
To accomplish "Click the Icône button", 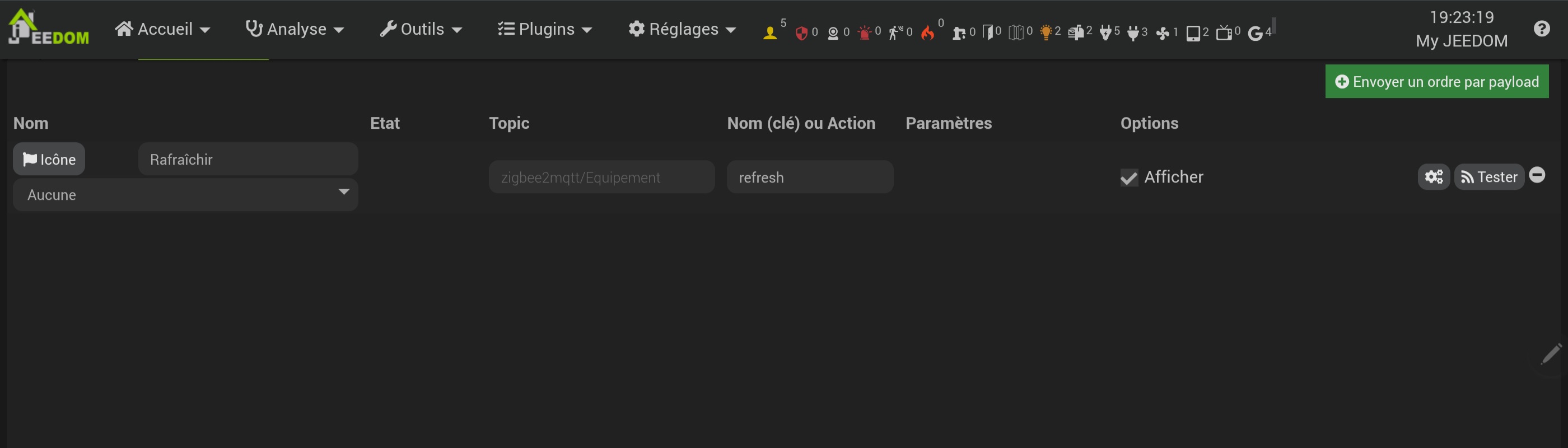I will [x=49, y=160].
